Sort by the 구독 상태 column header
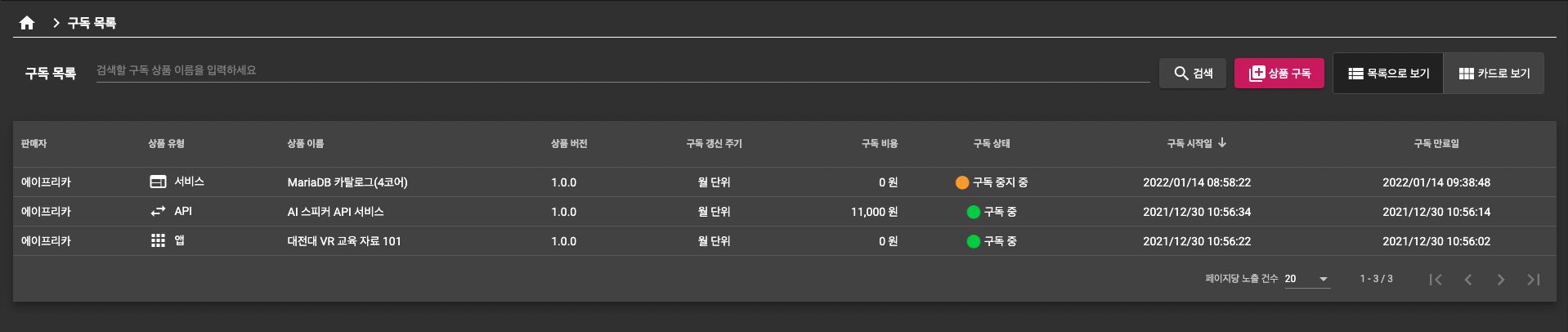 click(992, 144)
